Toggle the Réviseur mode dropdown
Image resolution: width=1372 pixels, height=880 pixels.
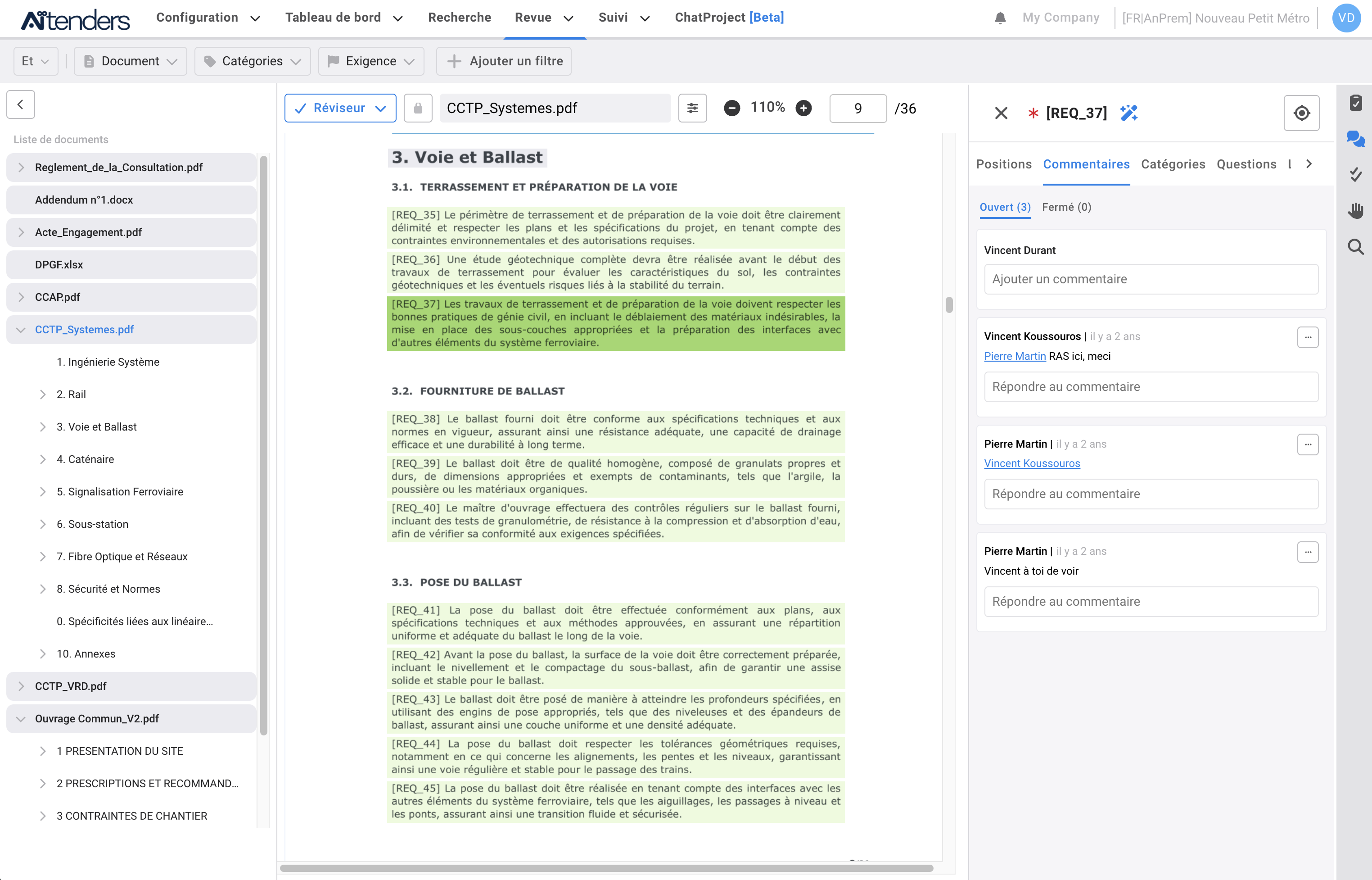coord(340,108)
